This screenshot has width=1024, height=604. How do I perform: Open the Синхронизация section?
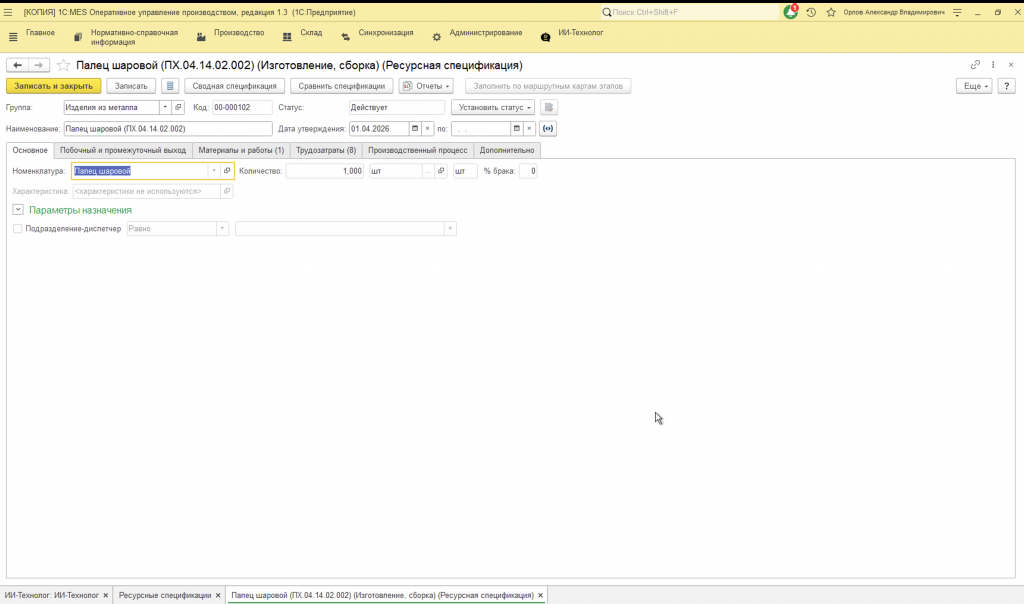pos(385,33)
